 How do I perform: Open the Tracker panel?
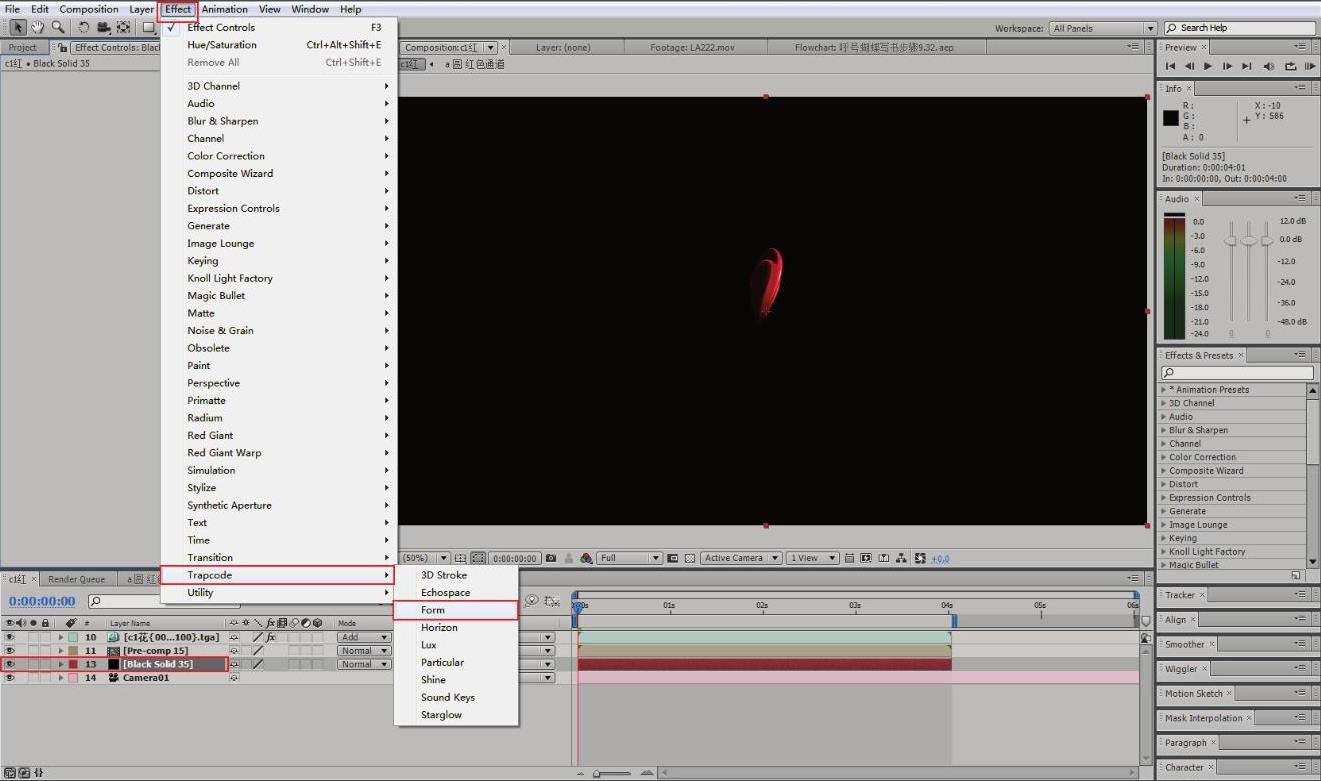[x=1180, y=595]
